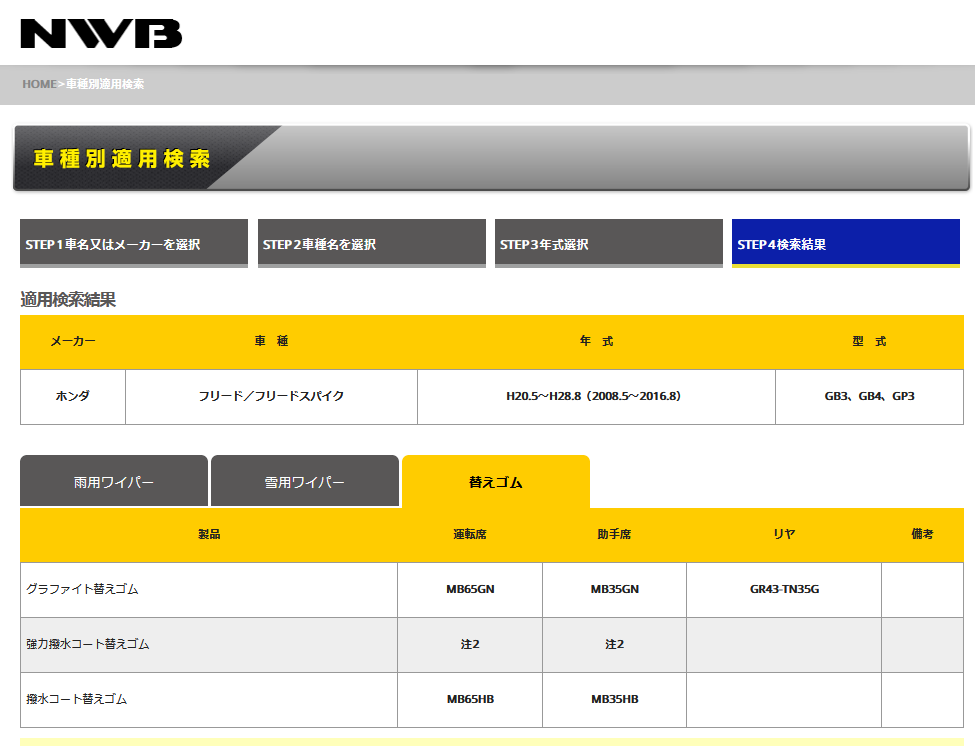Click the 製品 column header
Viewport: 975px width, 746px height.
209,535
